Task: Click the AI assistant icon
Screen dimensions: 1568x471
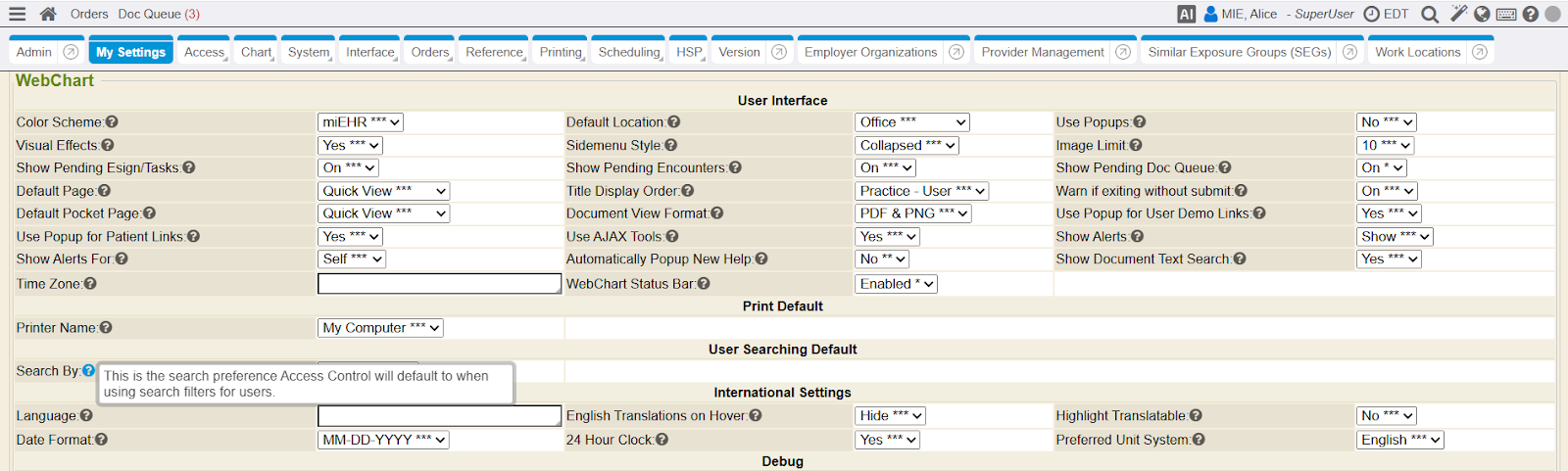Action: pos(1186,14)
